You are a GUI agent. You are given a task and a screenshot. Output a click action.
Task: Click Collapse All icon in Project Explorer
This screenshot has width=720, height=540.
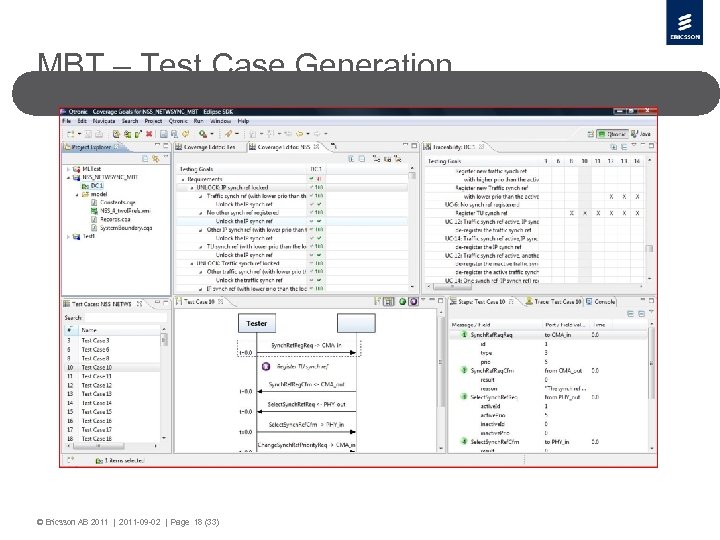pos(145,159)
